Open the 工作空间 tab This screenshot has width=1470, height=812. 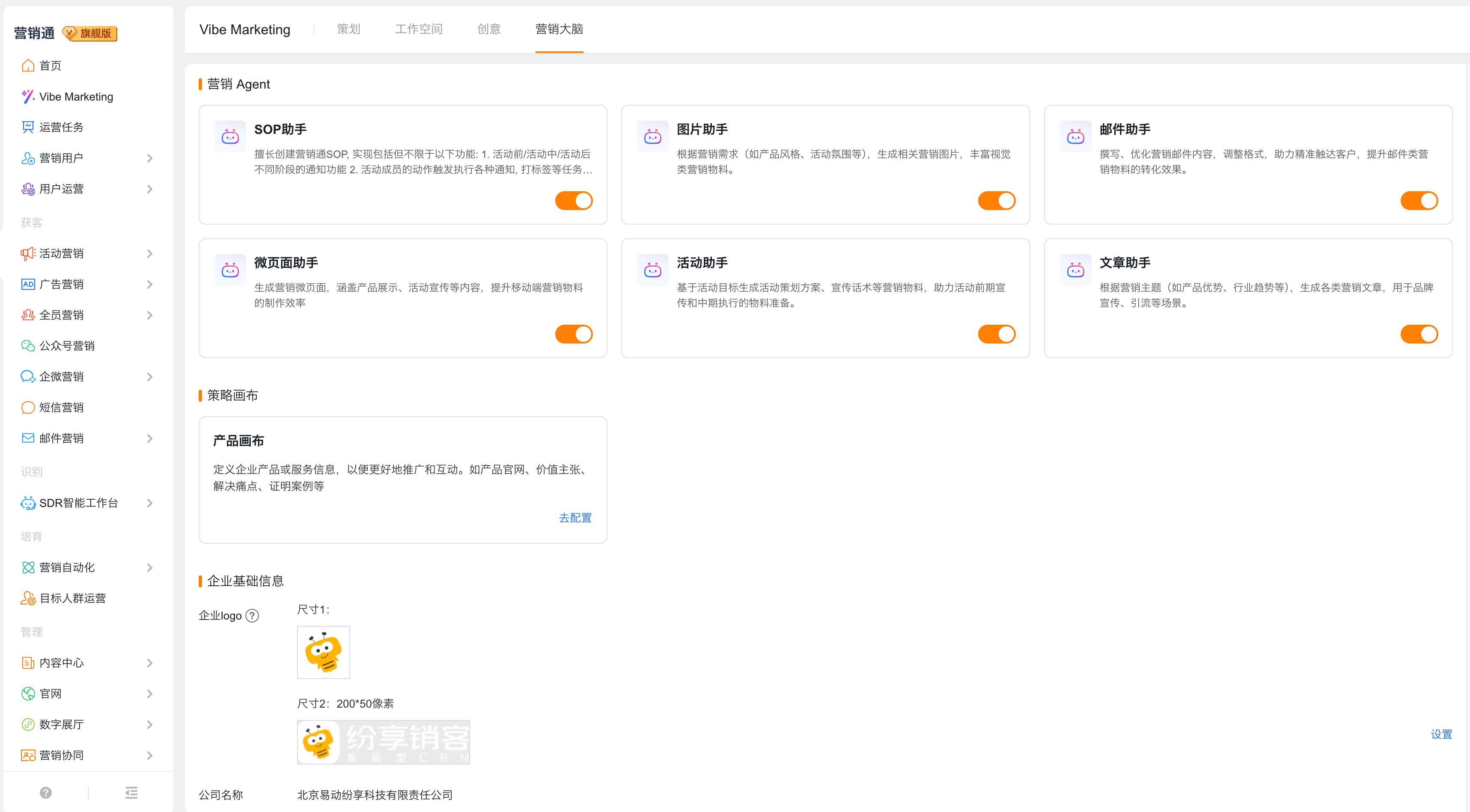(x=418, y=29)
